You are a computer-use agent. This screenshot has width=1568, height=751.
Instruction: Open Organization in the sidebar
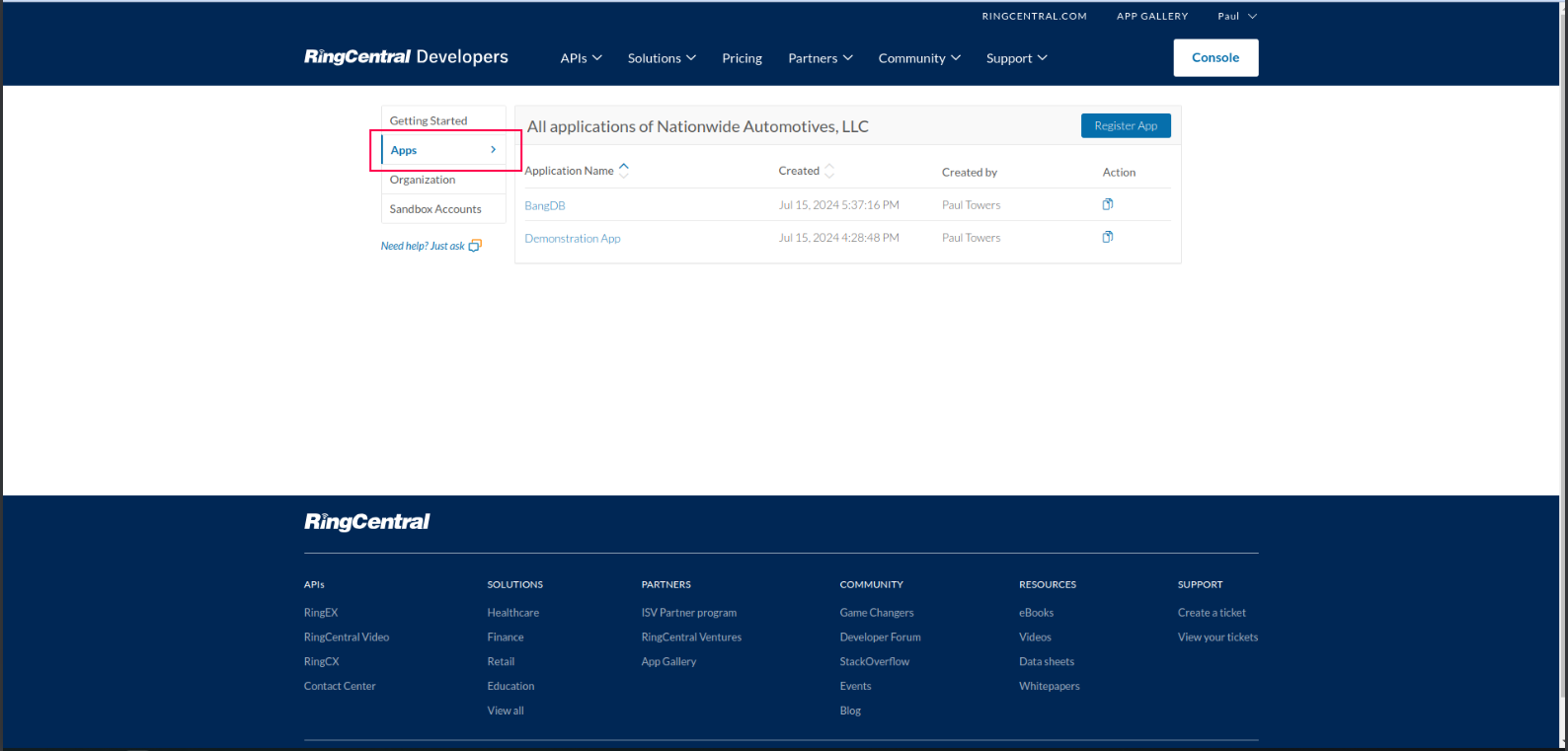point(443,180)
